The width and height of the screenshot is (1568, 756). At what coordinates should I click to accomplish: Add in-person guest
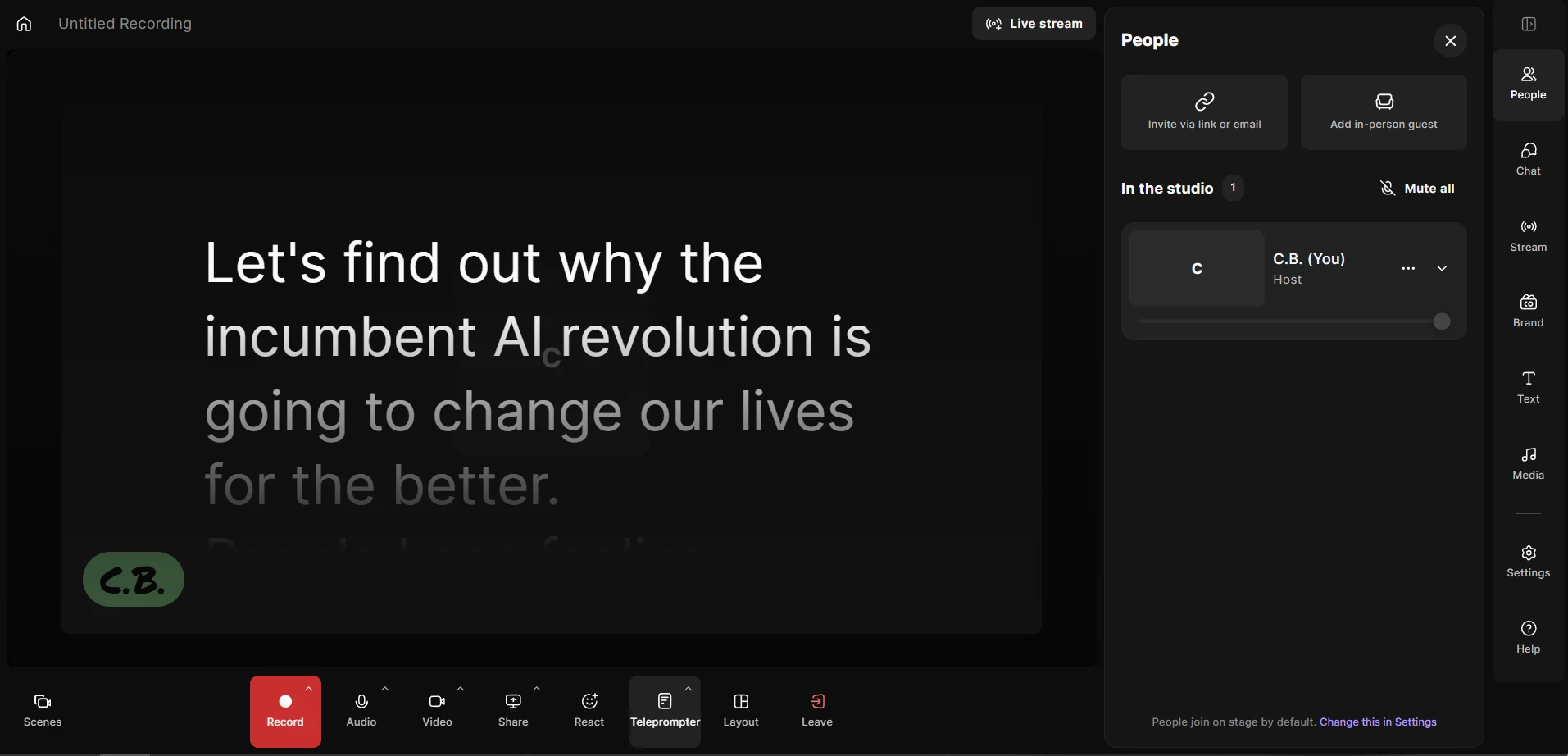click(1384, 112)
